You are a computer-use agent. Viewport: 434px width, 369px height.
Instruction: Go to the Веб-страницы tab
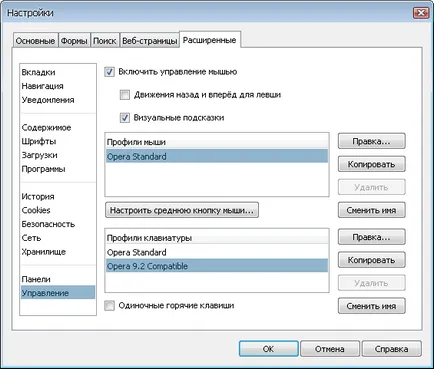(149, 41)
